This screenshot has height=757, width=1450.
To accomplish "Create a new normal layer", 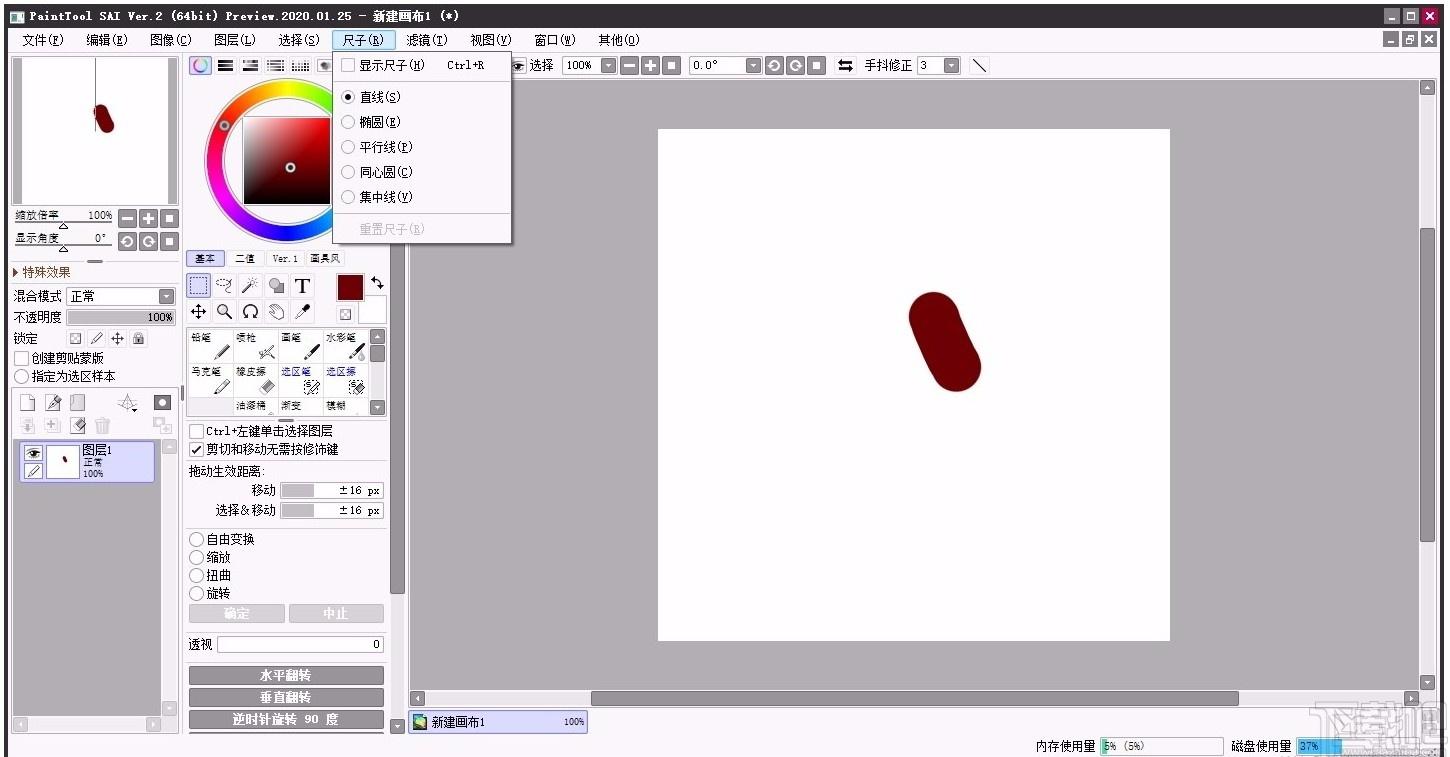I will tap(28, 402).
